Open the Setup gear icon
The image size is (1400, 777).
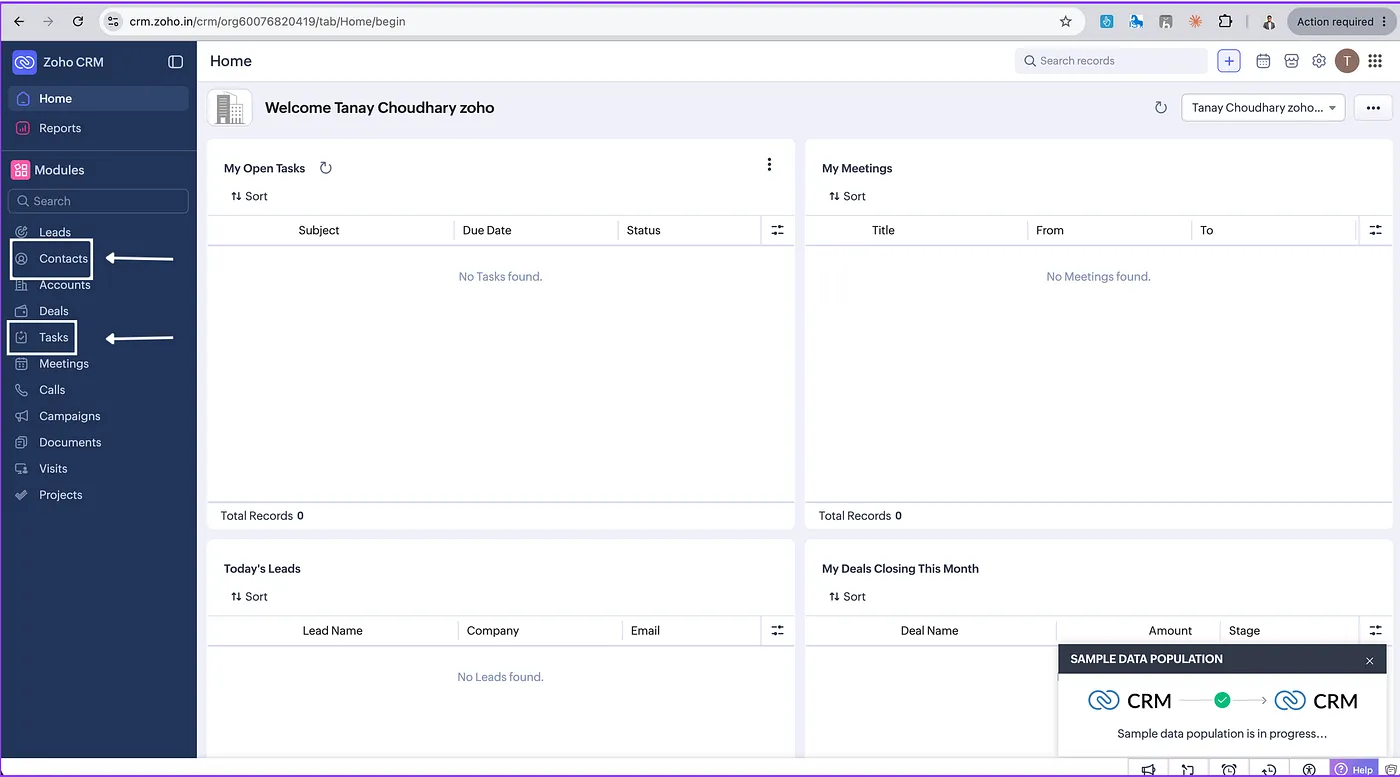1319,61
